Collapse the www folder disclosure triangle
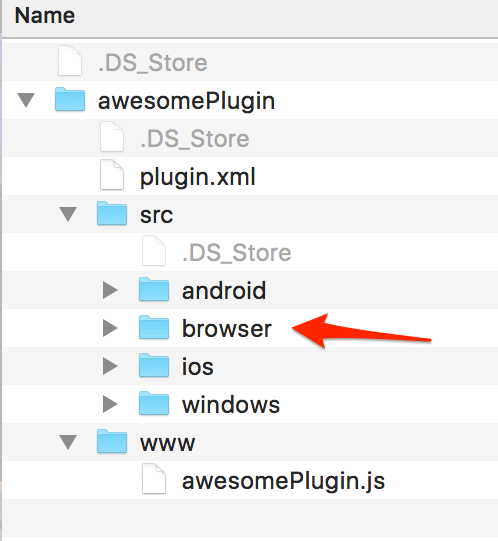This screenshot has width=498, height=541. point(68,442)
